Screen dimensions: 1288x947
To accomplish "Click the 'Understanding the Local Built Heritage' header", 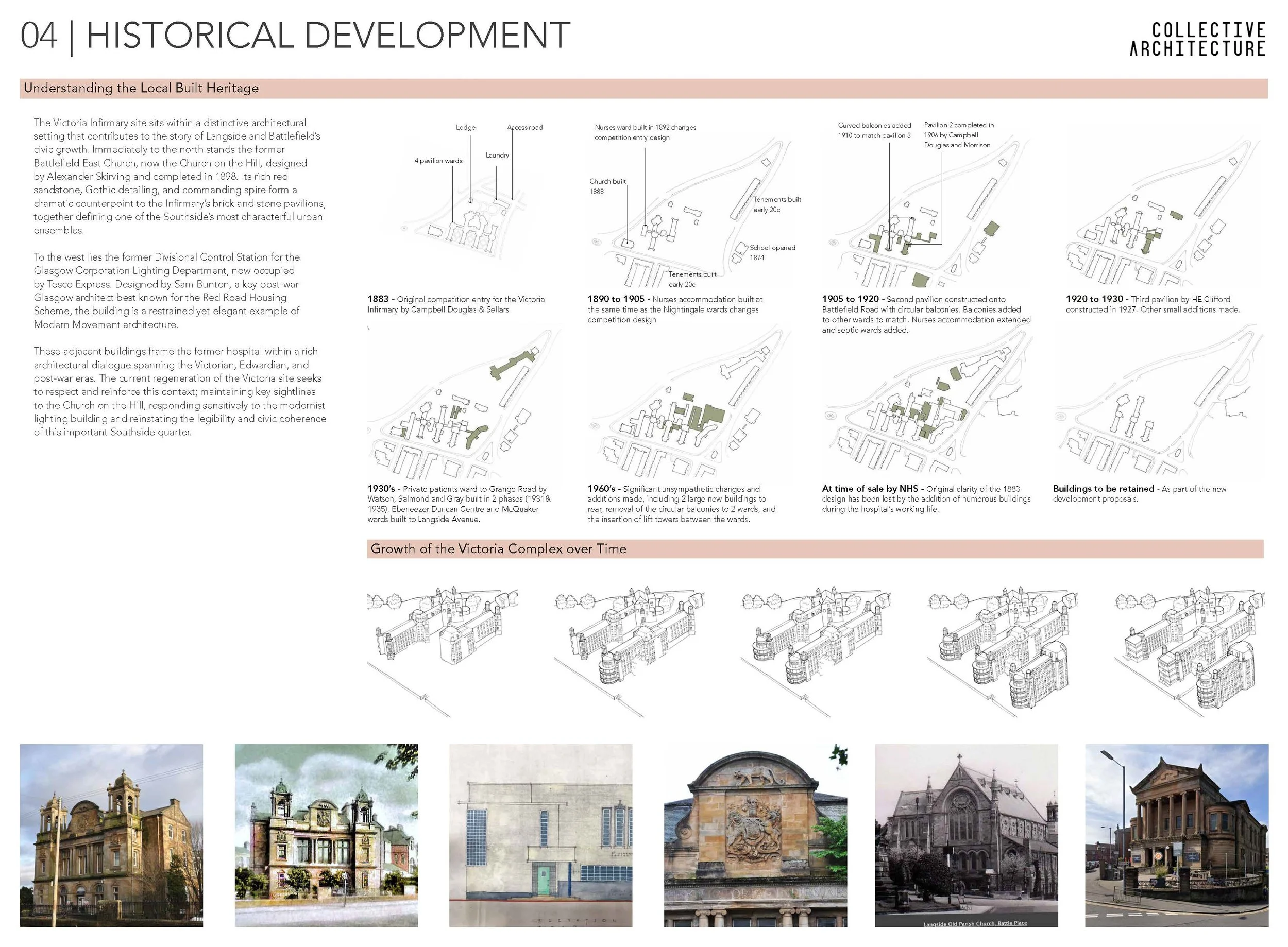I will (x=141, y=88).
